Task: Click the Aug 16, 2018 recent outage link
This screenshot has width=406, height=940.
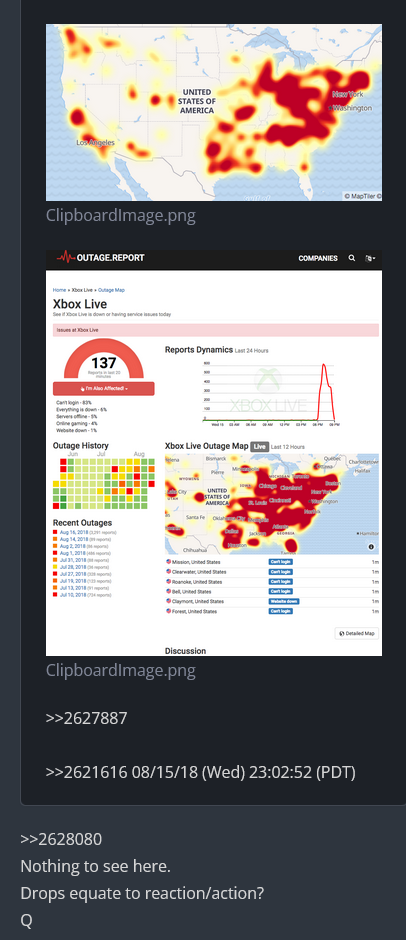Action: pyautogui.click(x=73, y=532)
